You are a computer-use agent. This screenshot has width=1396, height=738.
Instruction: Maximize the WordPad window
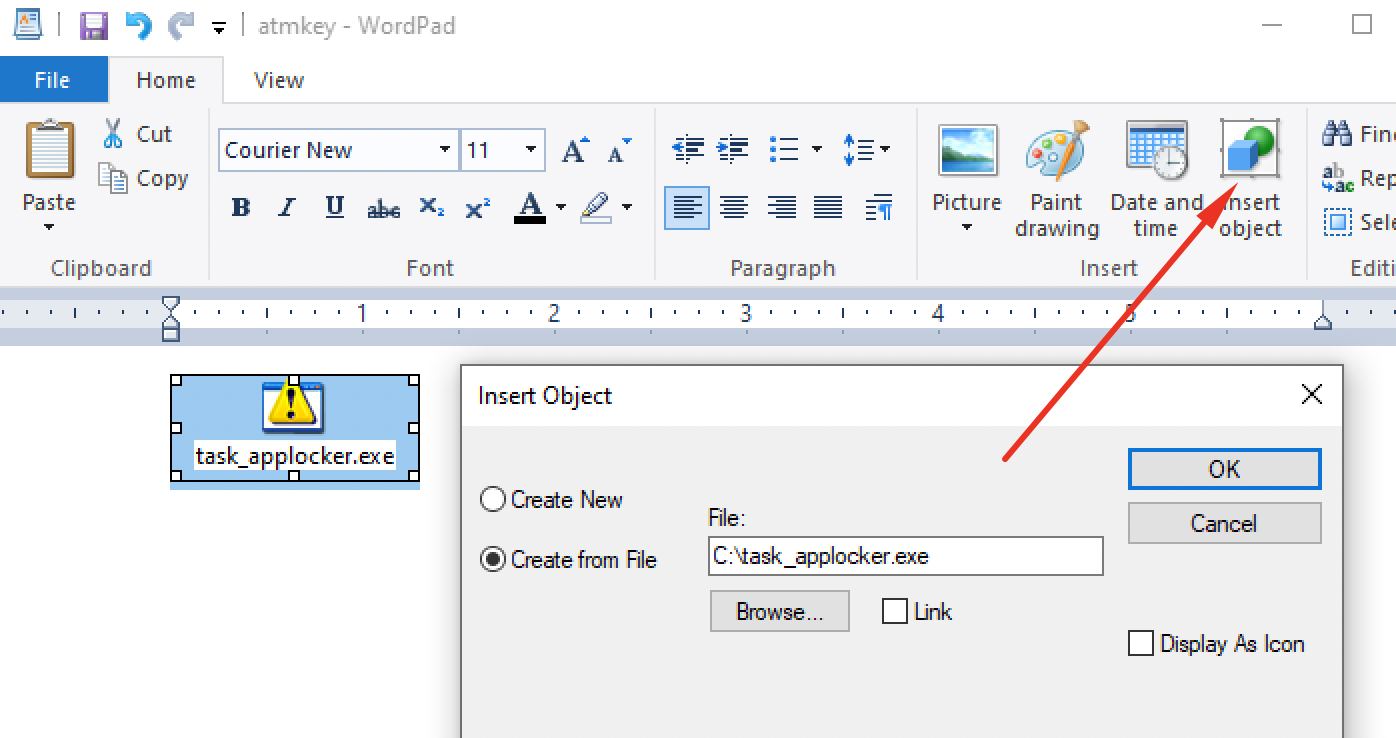(1361, 24)
